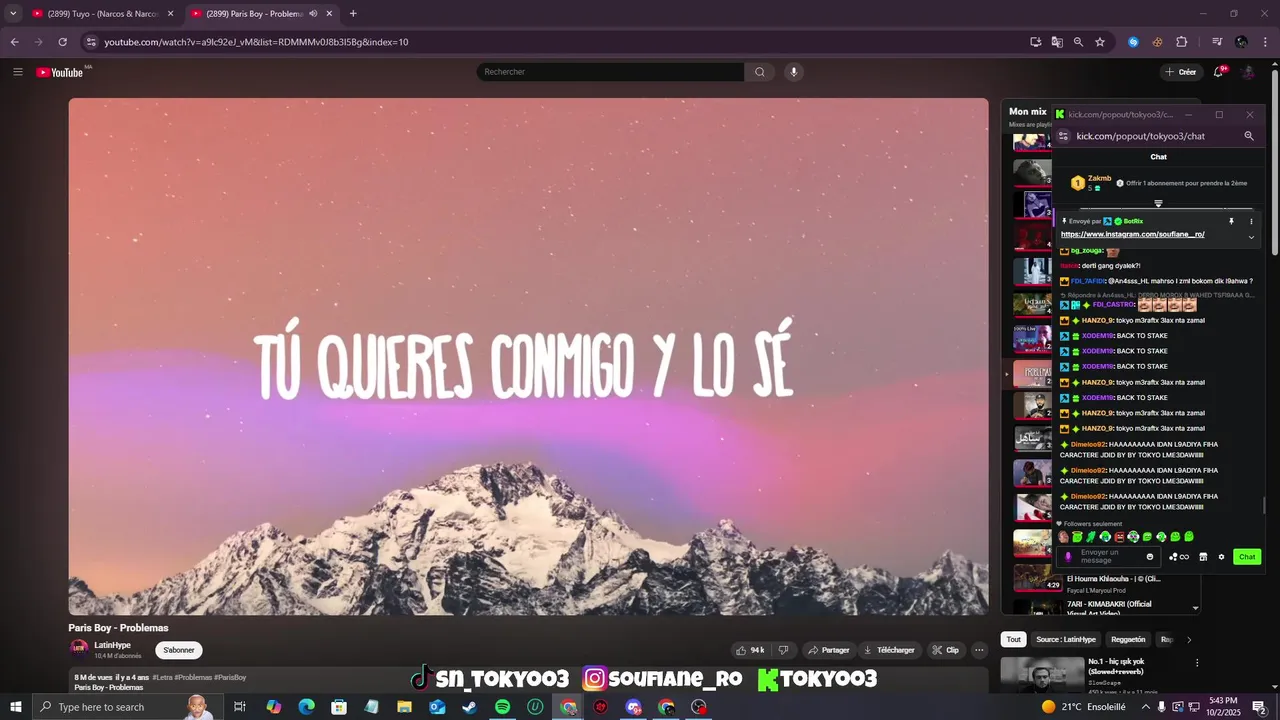This screenshot has height=720, width=1280.
Task: Bookmark this page with star icon
Action: pyautogui.click(x=1100, y=42)
